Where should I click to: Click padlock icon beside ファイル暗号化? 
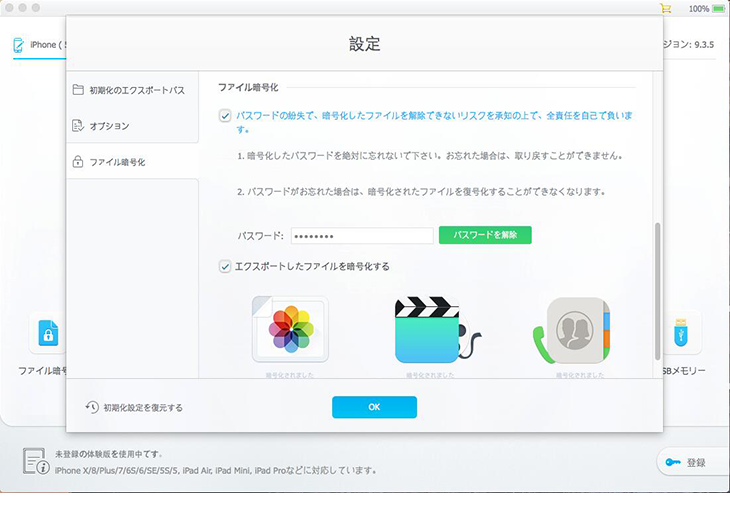[78, 162]
